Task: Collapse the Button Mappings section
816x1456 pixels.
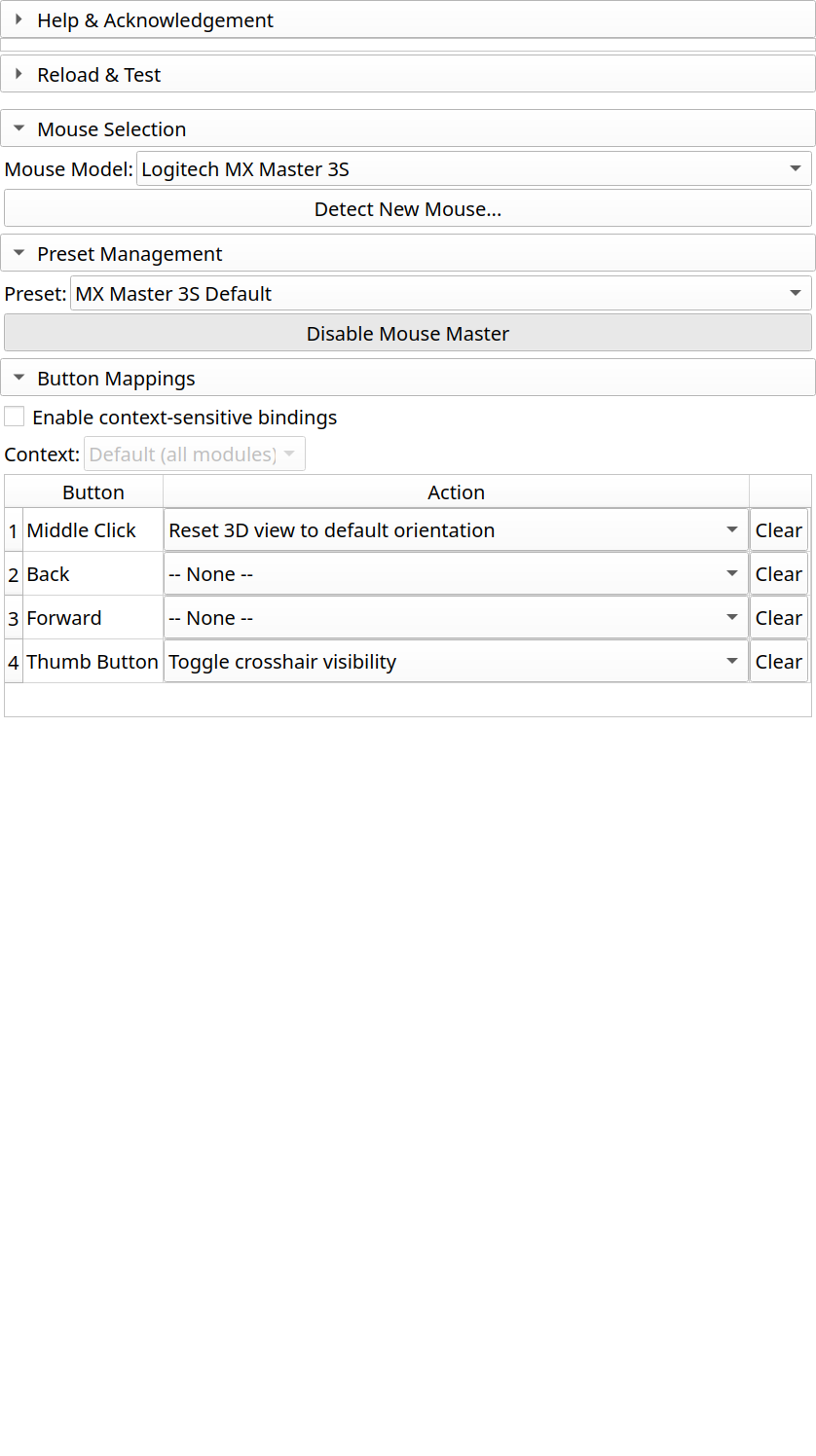Action: [x=116, y=379]
